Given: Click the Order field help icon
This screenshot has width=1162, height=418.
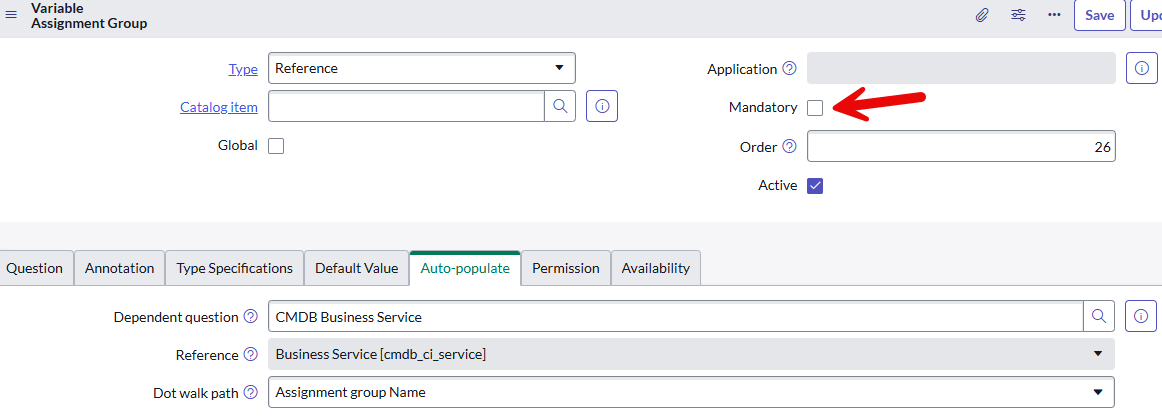Looking at the screenshot, I should tap(789, 147).
